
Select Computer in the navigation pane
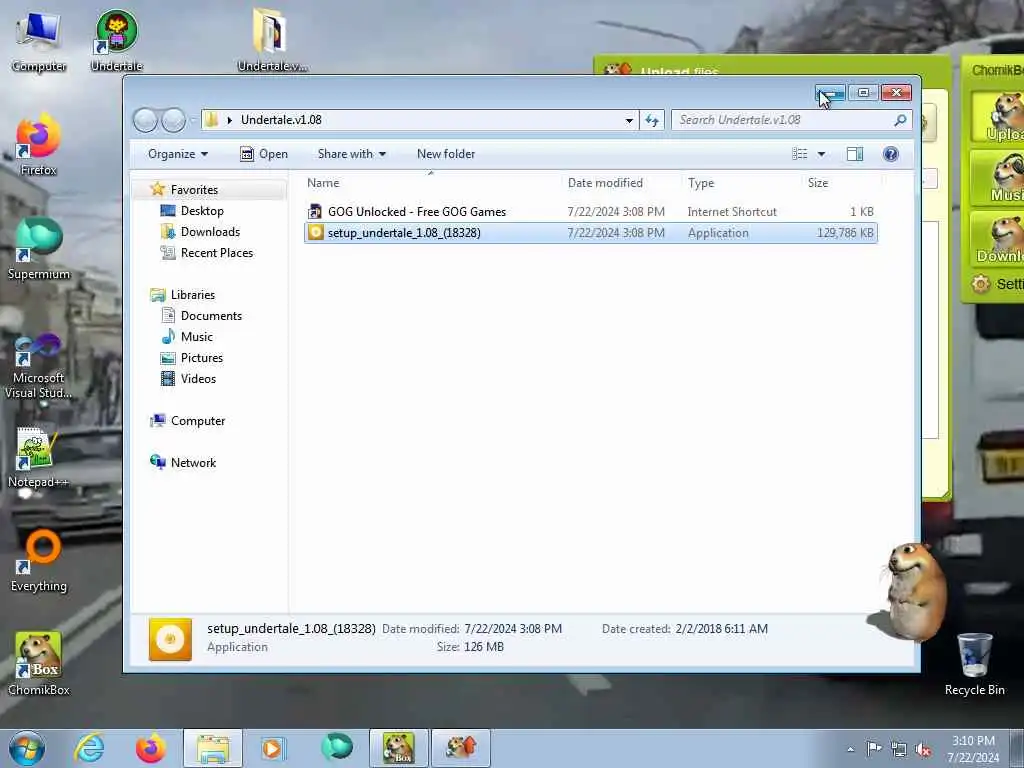tap(198, 421)
